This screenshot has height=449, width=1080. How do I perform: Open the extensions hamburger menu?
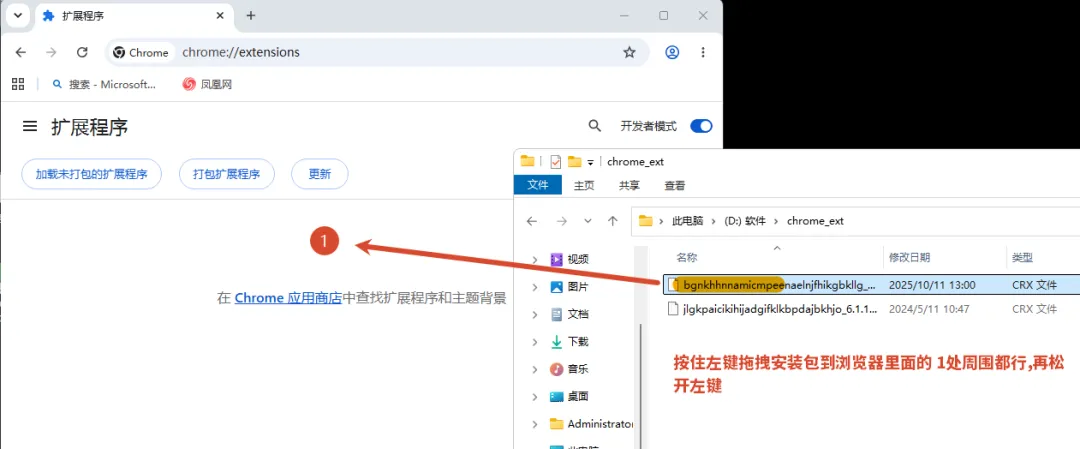click(x=30, y=126)
